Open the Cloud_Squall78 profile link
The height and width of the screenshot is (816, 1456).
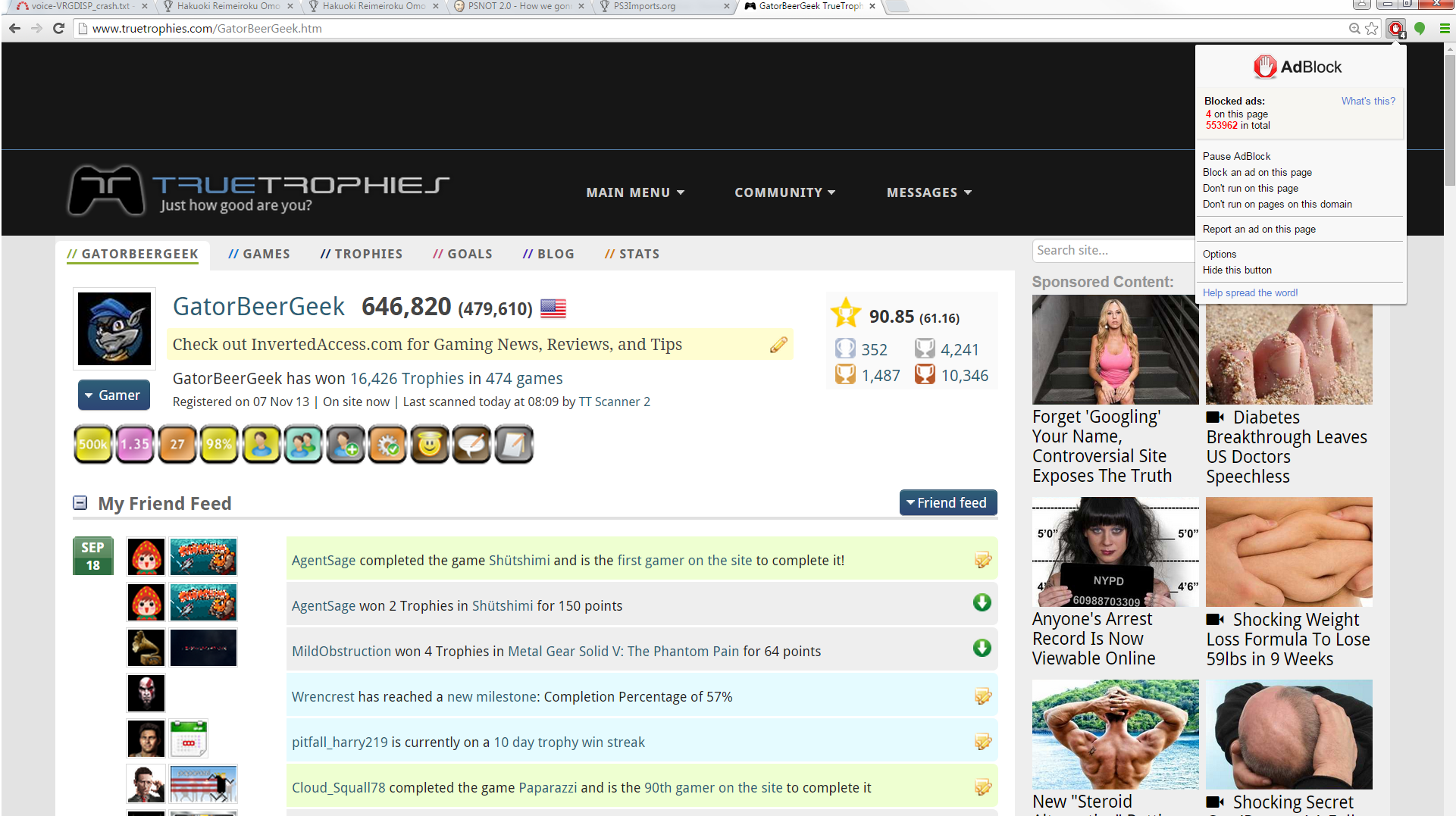pos(338,787)
